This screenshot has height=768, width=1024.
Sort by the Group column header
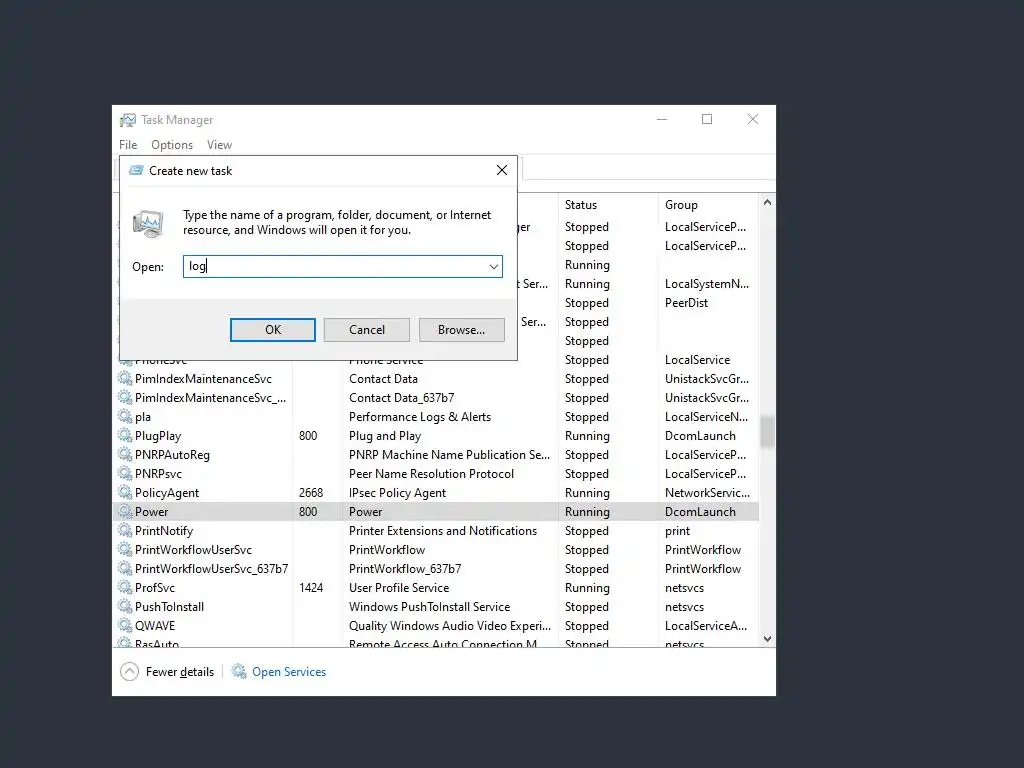point(681,204)
